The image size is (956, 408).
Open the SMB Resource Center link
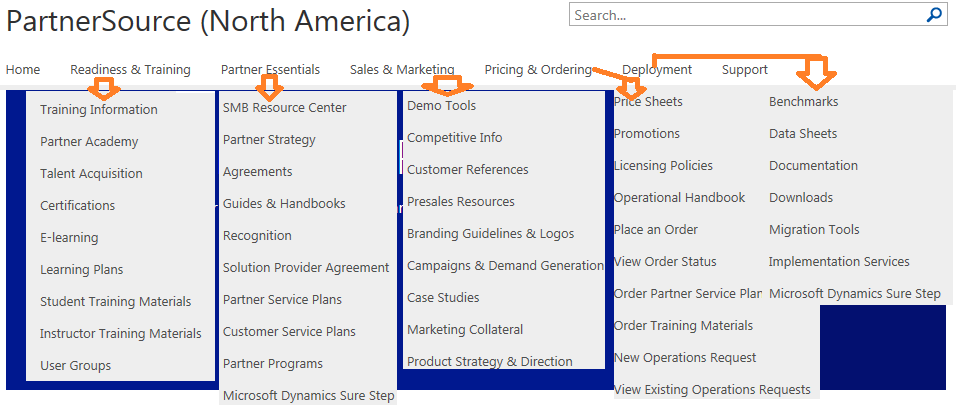click(x=284, y=107)
